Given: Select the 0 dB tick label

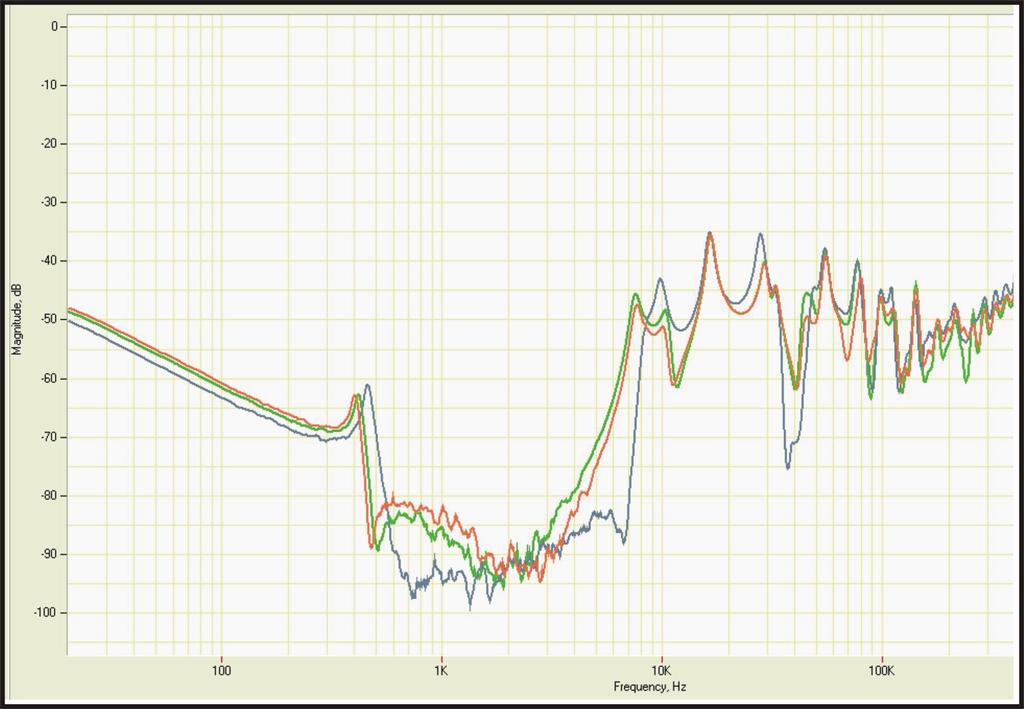Looking at the screenshot, I should pyautogui.click(x=54, y=27).
